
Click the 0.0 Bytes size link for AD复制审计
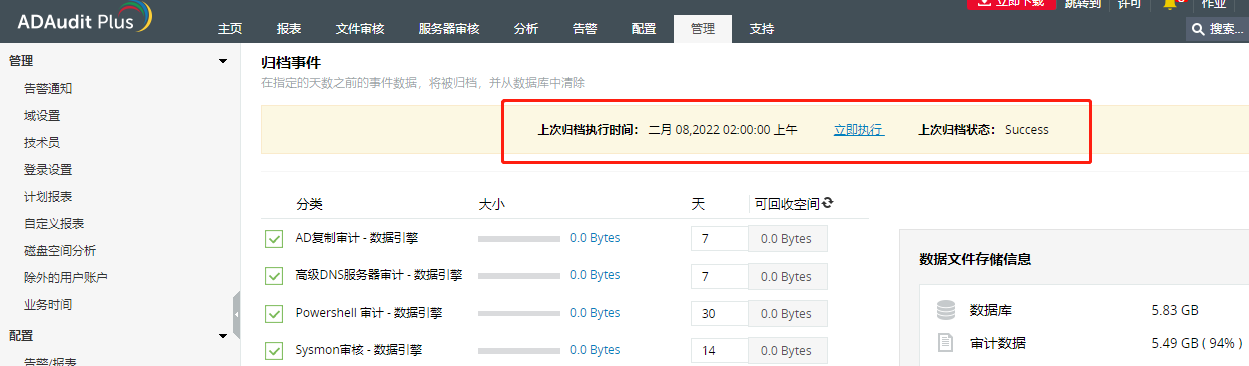[x=595, y=238]
